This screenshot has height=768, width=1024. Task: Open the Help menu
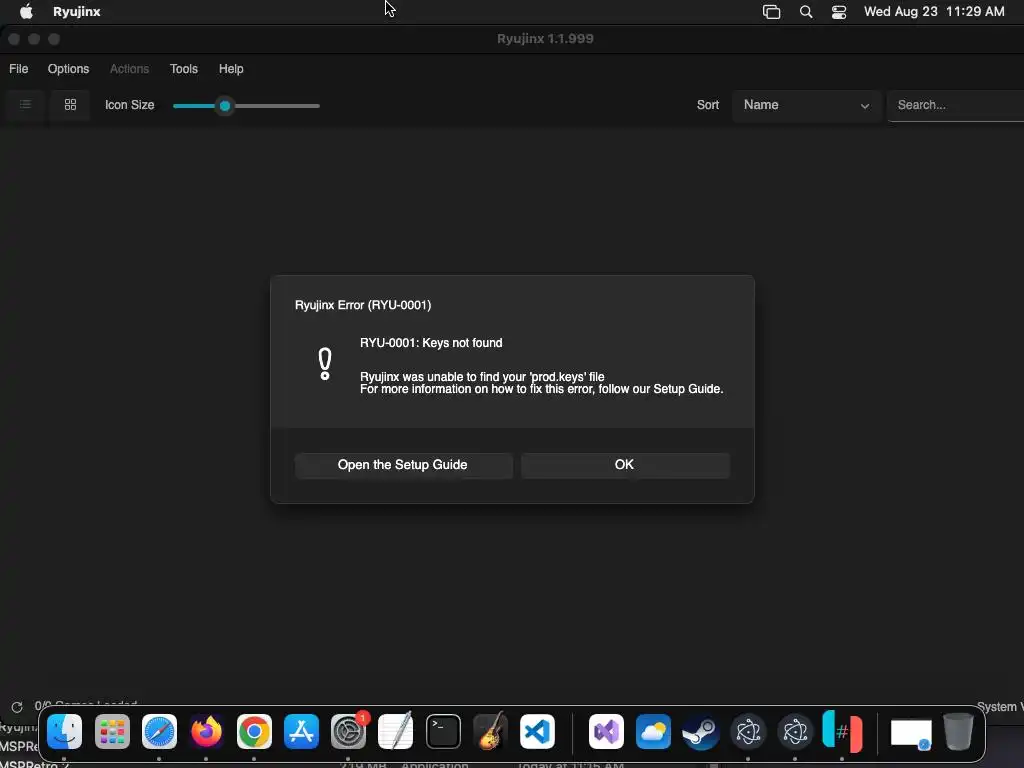(x=231, y=69)
